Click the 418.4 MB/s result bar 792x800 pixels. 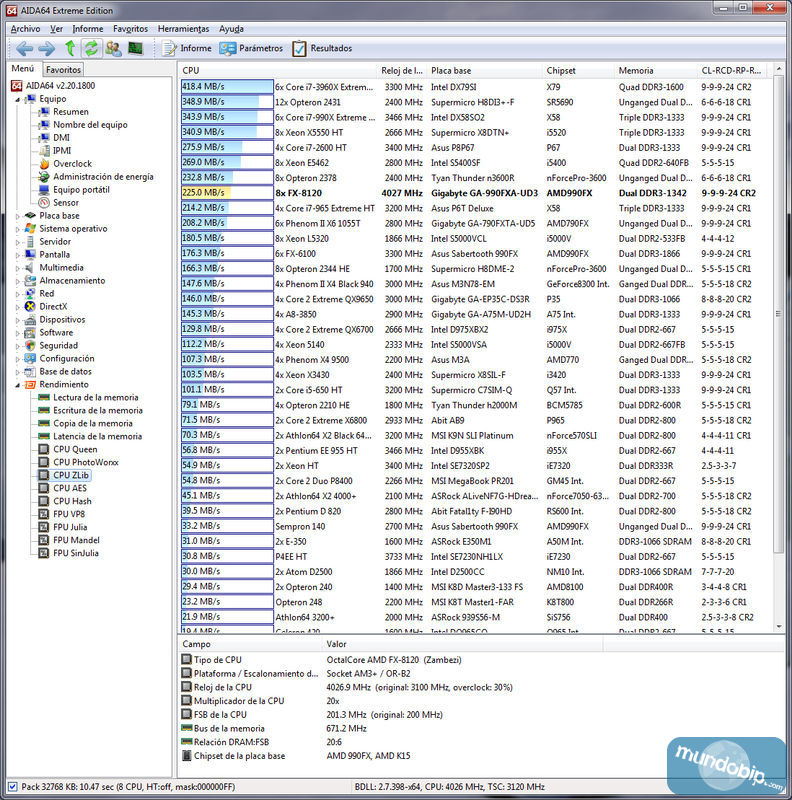[x=227, y=87]
